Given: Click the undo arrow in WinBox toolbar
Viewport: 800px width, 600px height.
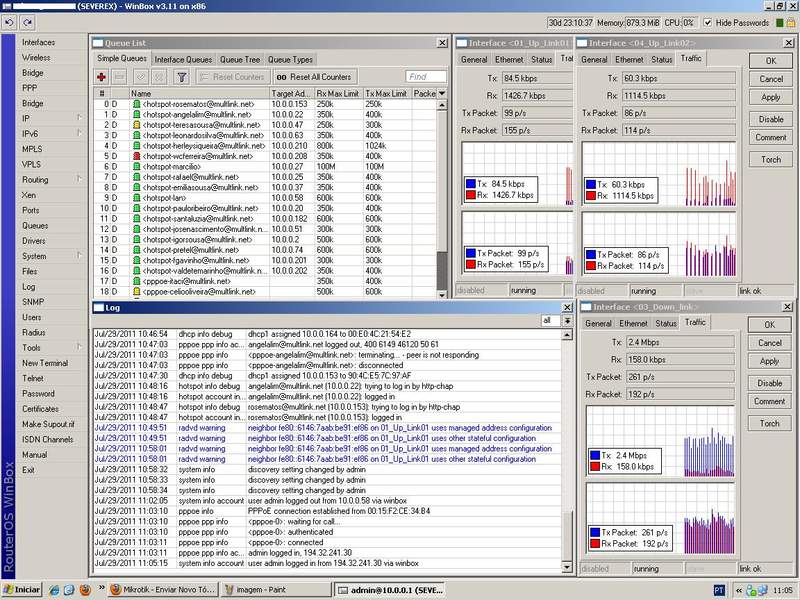Looking at the screenshot, I should [x=10, y=22].
